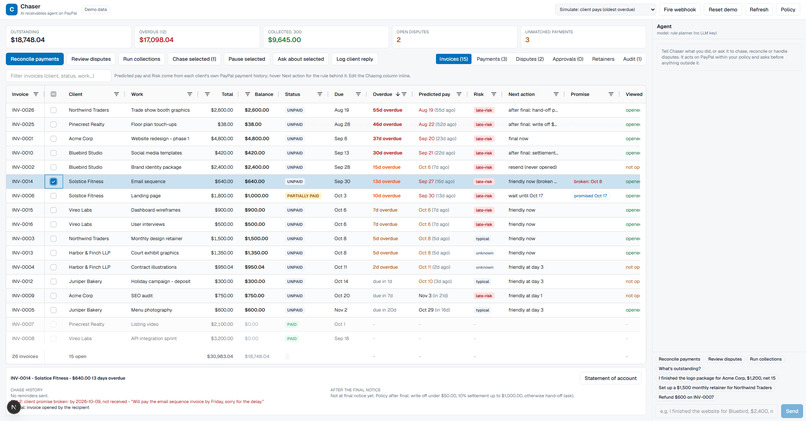Switch to the Invoices (15) tab
Screen dimensions: 806x421
[453, 59]
